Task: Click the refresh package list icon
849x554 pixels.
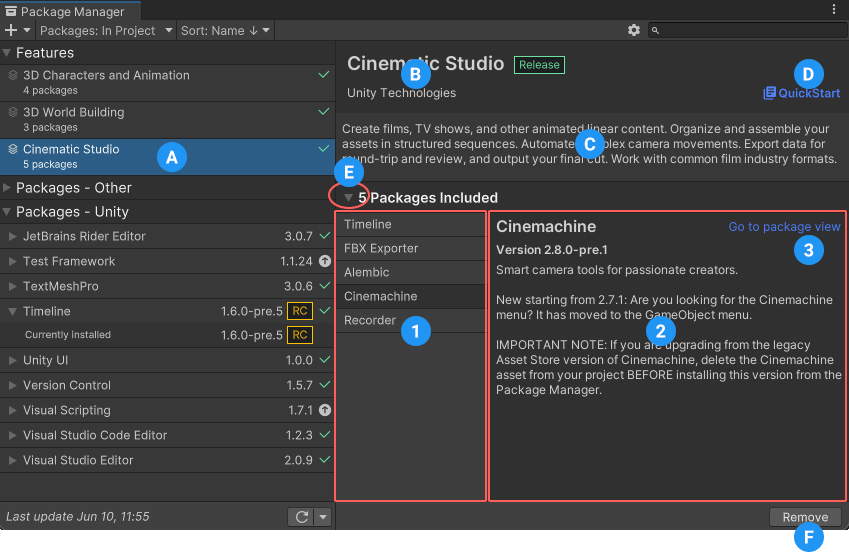Action: [x=301, y=517]
